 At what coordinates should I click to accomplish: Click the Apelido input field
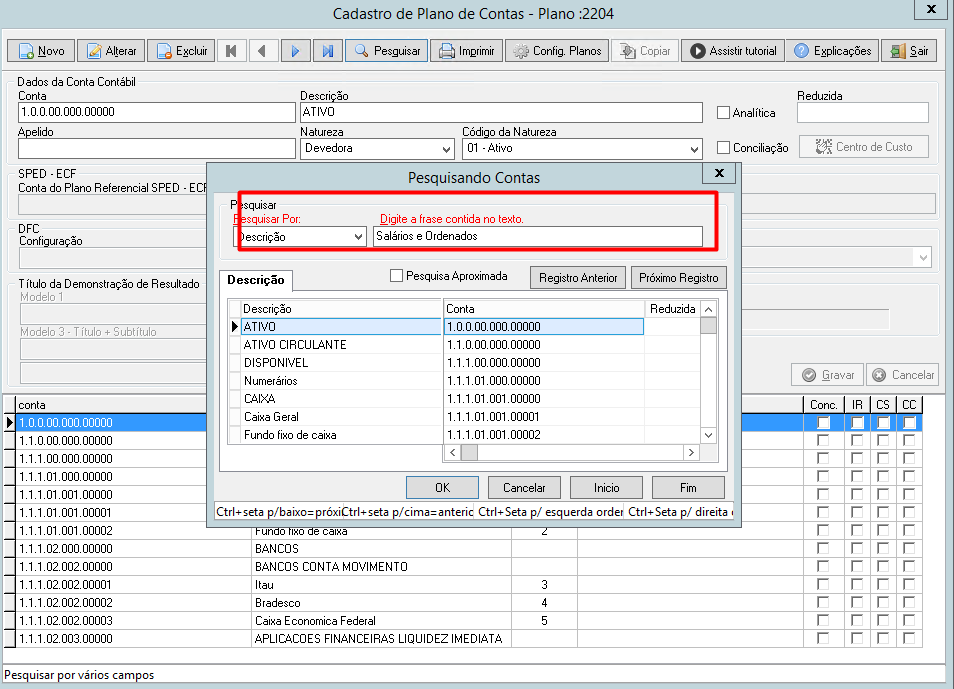point(157,149)
